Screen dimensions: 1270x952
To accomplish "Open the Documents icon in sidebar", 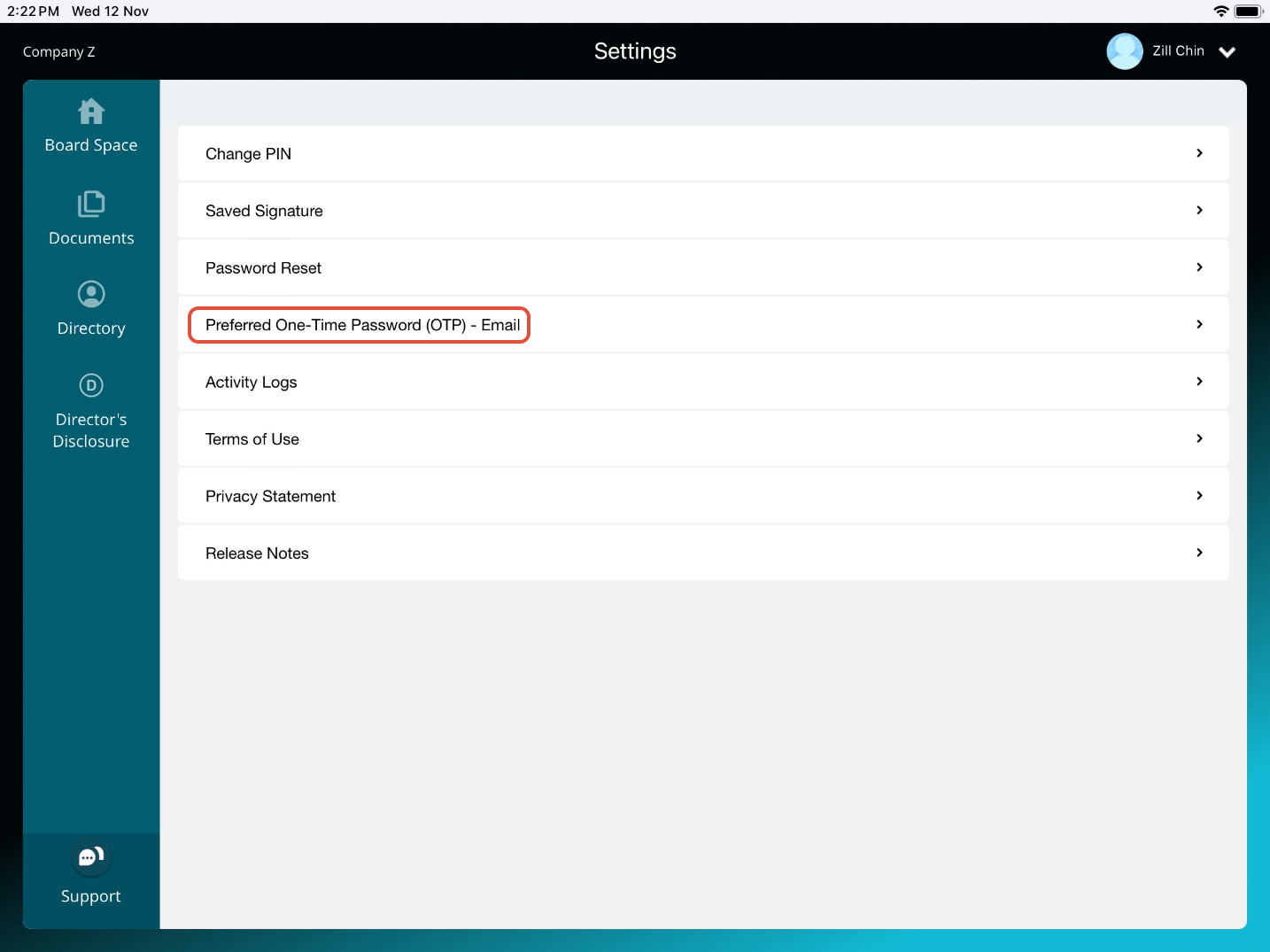I will tap(91, 204).
